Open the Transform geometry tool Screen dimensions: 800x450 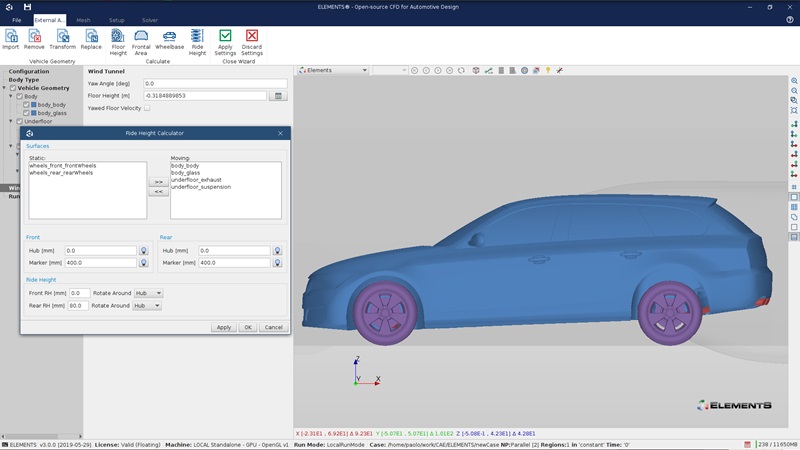63,39
